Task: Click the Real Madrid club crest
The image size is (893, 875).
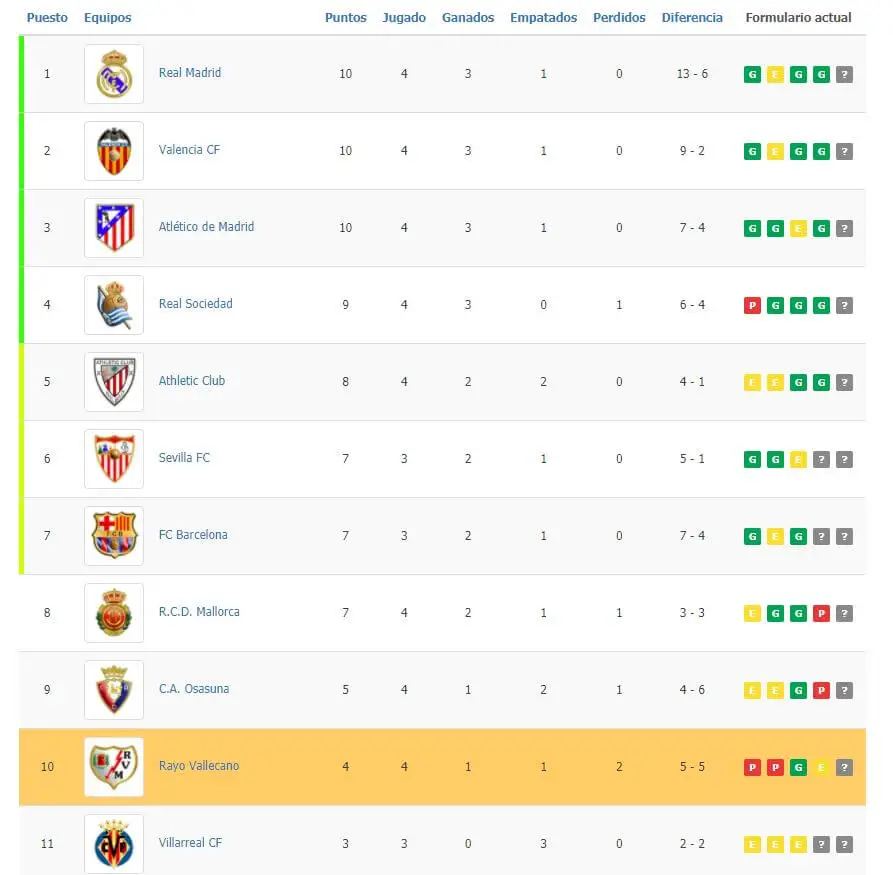Action: point(113,73)
